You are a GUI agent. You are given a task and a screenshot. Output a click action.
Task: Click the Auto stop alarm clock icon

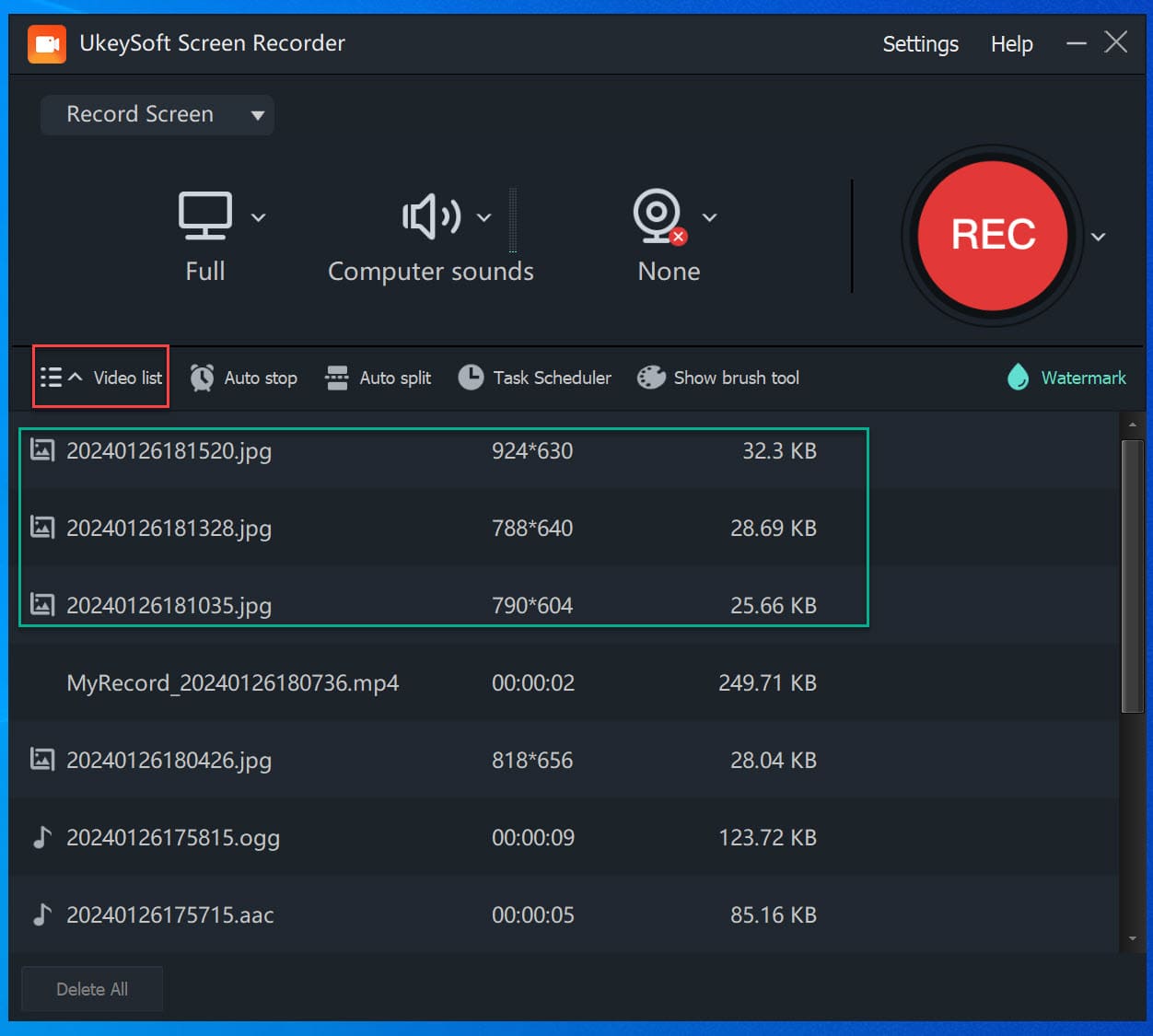coord(202,378)
